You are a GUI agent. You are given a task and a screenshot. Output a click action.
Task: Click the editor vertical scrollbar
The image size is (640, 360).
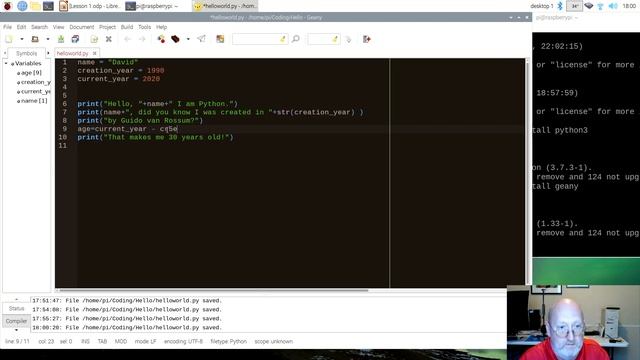click(x=528, y=171)
